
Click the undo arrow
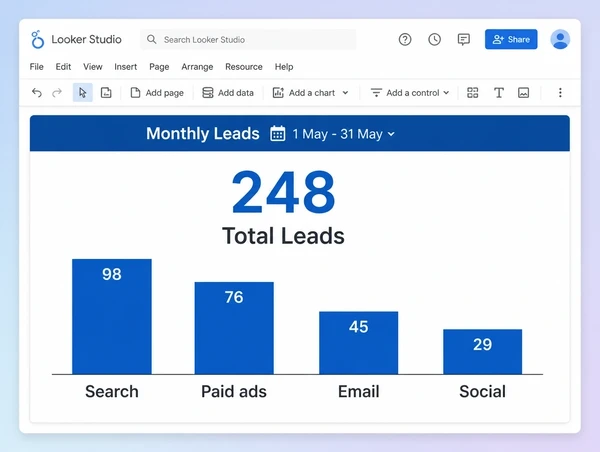(x=37, y=93)
